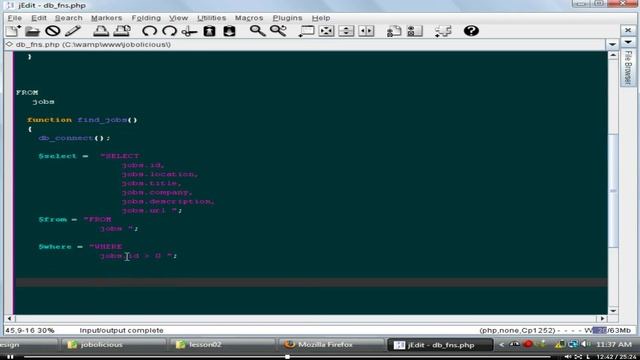Click the 11:37 AM system clock
The width and height of the screenshot is (640, 360).
click(614, 344)
